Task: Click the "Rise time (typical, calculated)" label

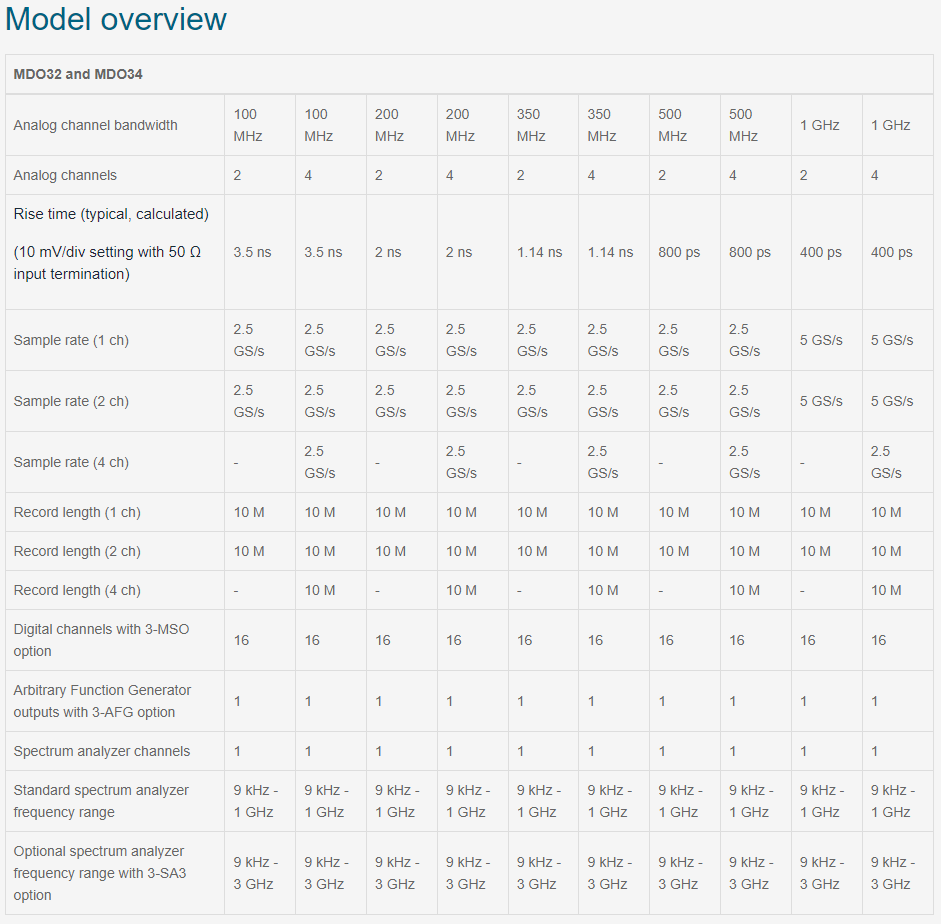Action: pyautogui.click(x=111, y=214)
